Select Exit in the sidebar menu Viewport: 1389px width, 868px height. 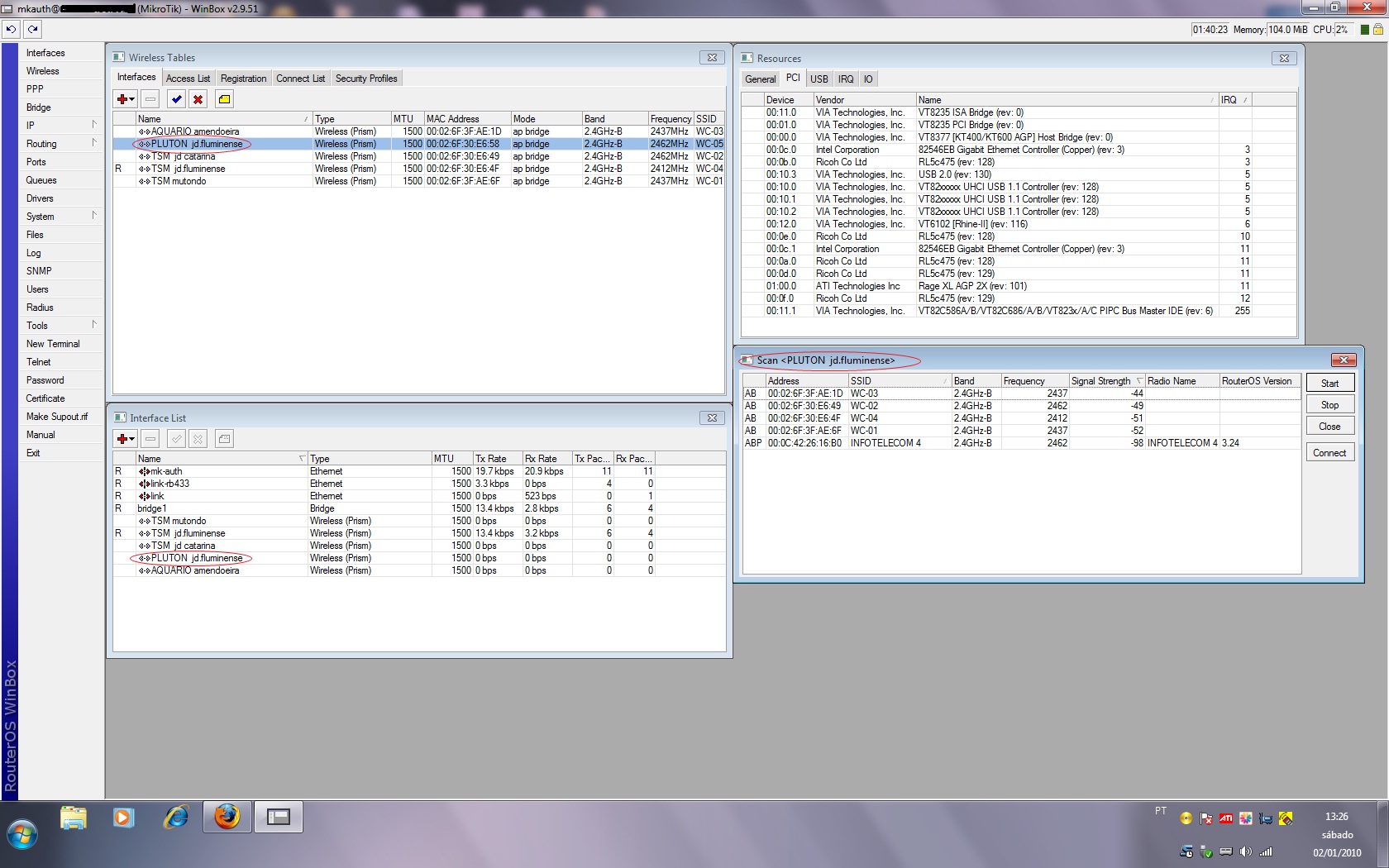pyautogui.click(x=33, y=453)
